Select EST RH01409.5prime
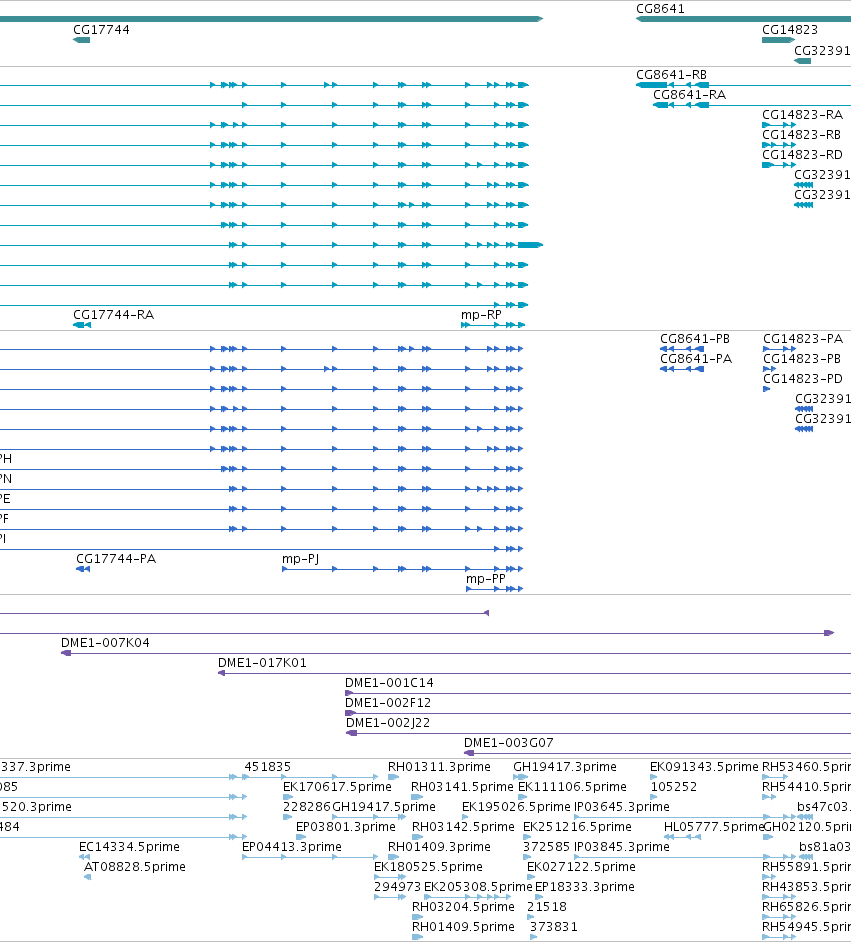The width and height of the screenshot is (851, 942). pos(463,926)
